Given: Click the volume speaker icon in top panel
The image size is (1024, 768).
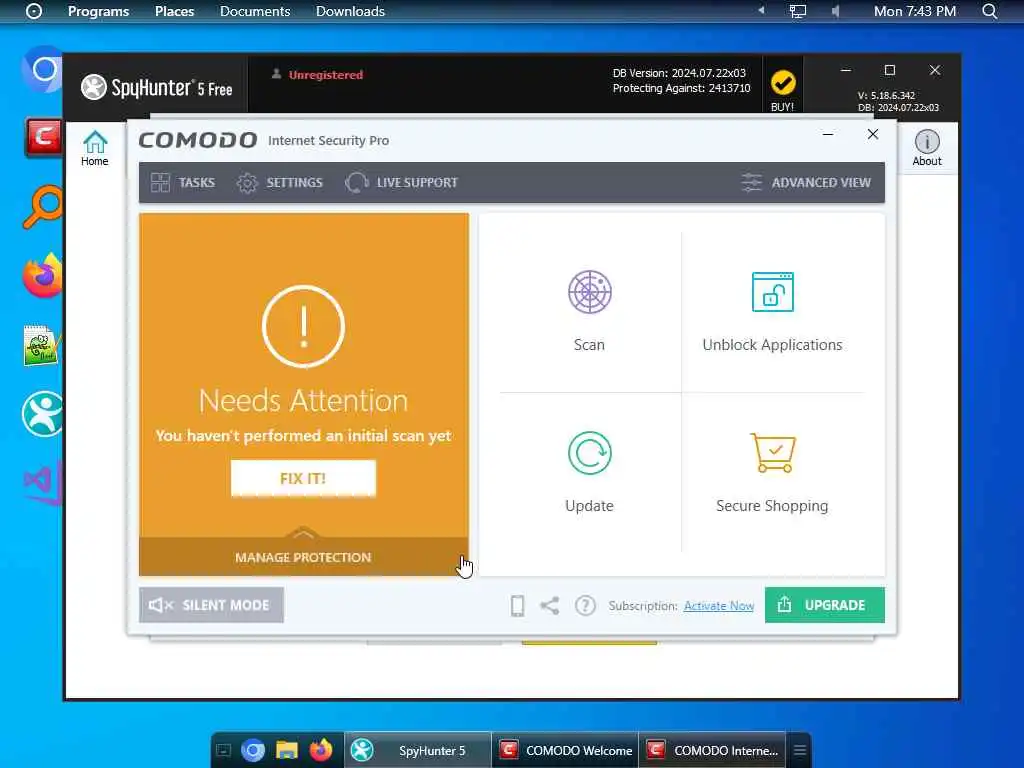Looking at the screenshot, I should (x=835, y=11).
